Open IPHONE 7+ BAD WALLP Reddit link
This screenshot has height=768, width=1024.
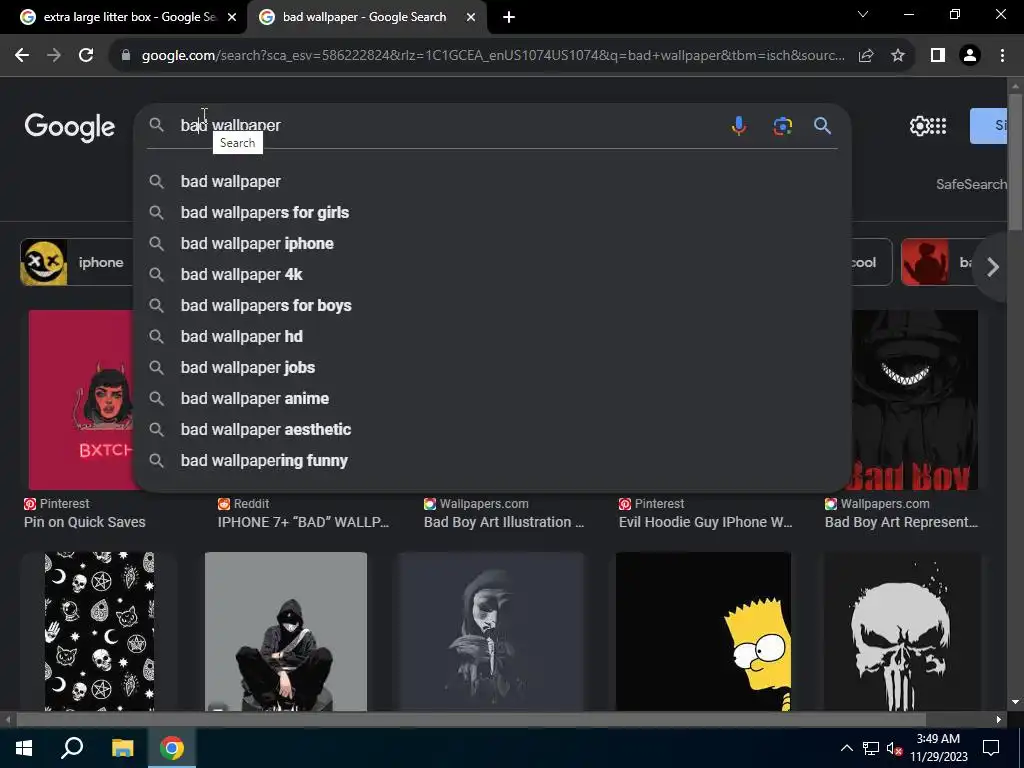click(x=303, y=522)
